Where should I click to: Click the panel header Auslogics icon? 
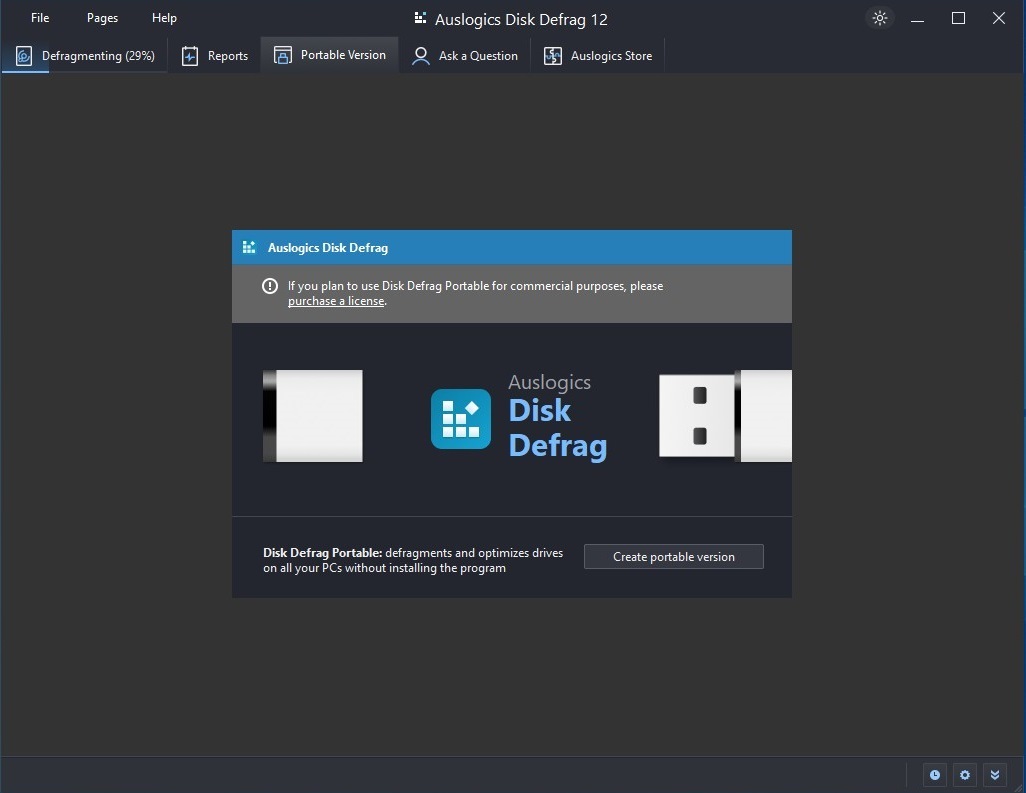coord(249,247)
